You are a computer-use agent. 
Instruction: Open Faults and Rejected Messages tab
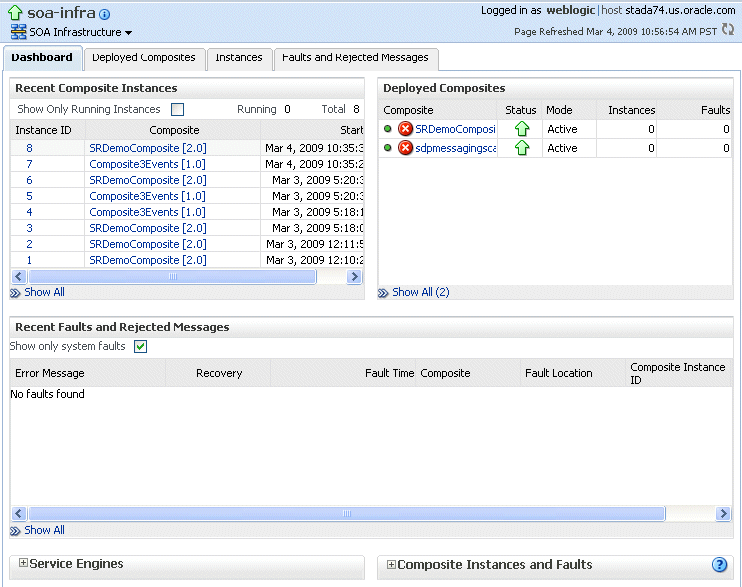pos(355,58)
